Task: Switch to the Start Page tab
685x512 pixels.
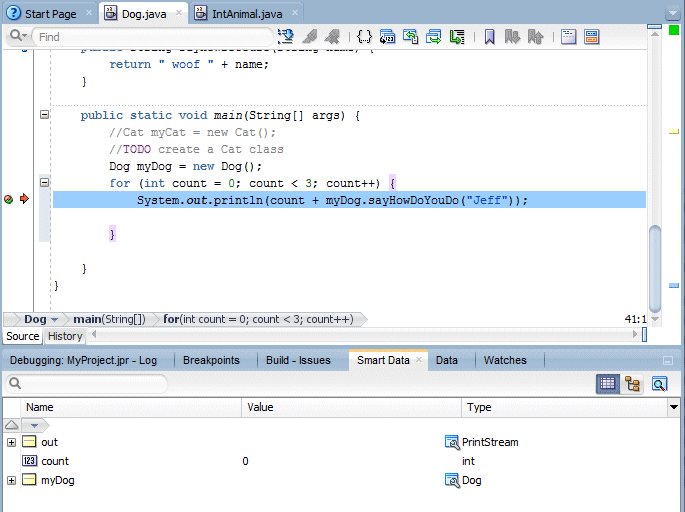Action: (51, 14)
